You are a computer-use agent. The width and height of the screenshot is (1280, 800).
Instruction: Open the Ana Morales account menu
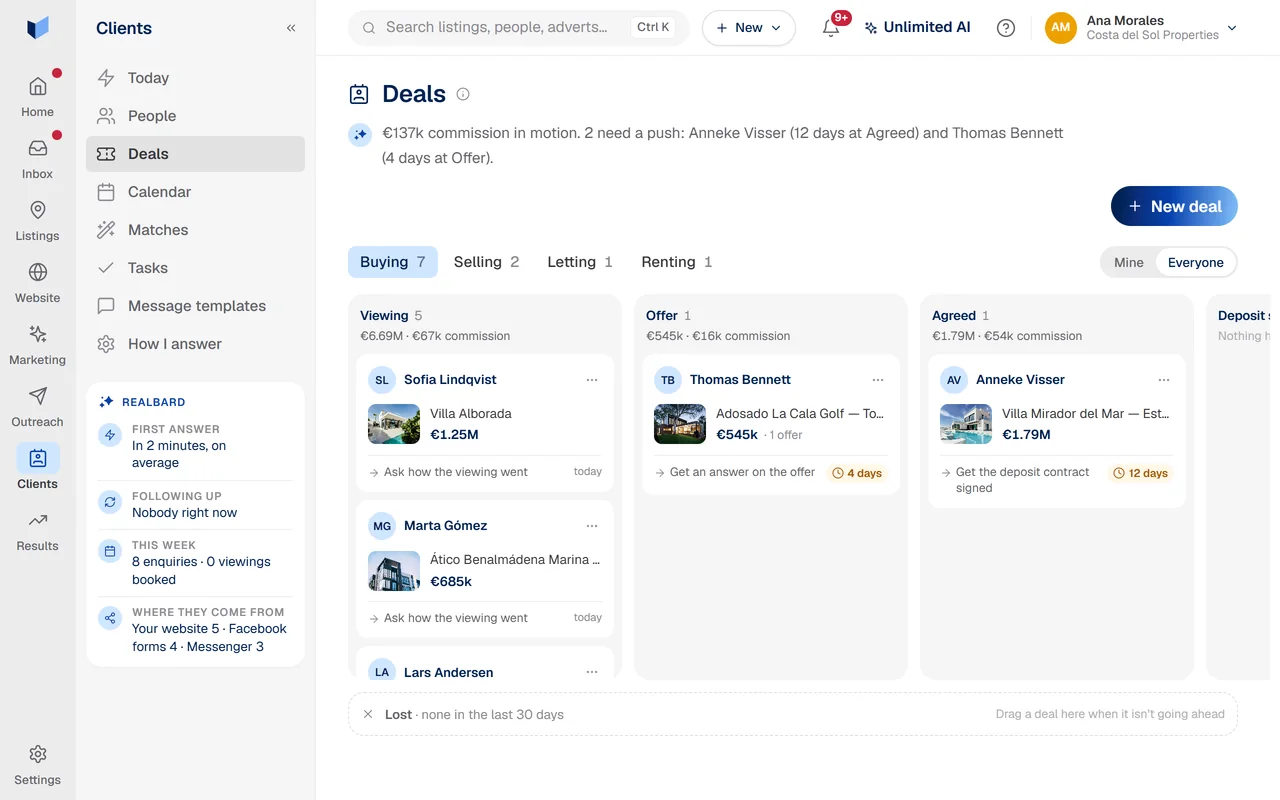pos(1142,28)
